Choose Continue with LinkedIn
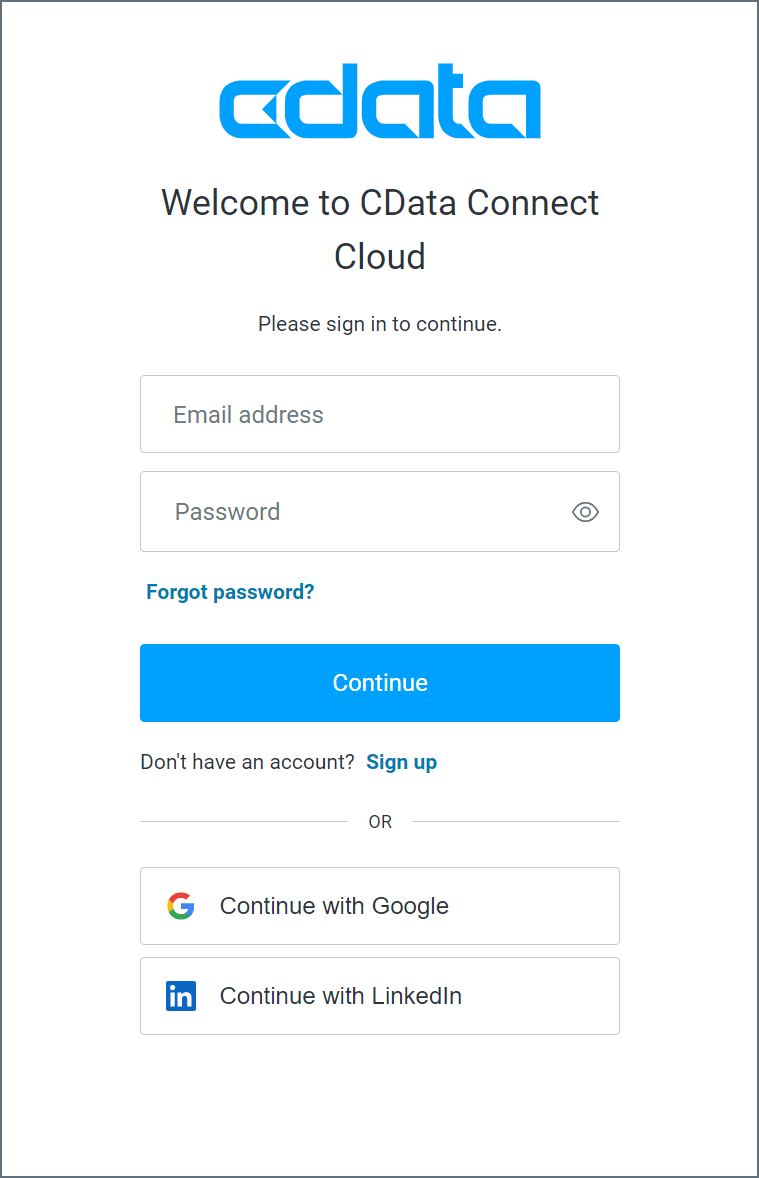Screen dimensions: 759x1178 pos(380,996)
